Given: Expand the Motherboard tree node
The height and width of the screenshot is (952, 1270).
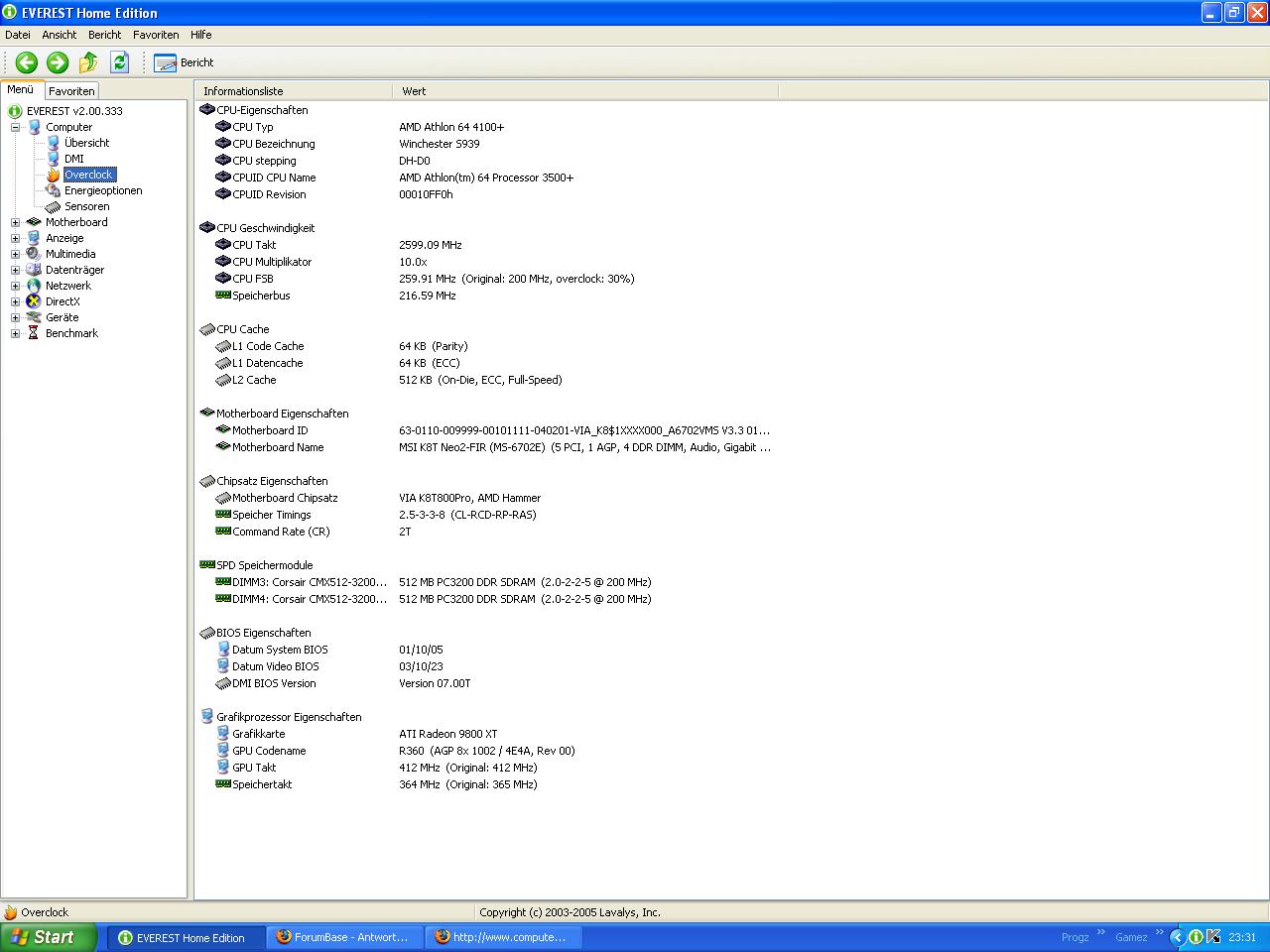Looking at the screenshot, I should 15,222.
